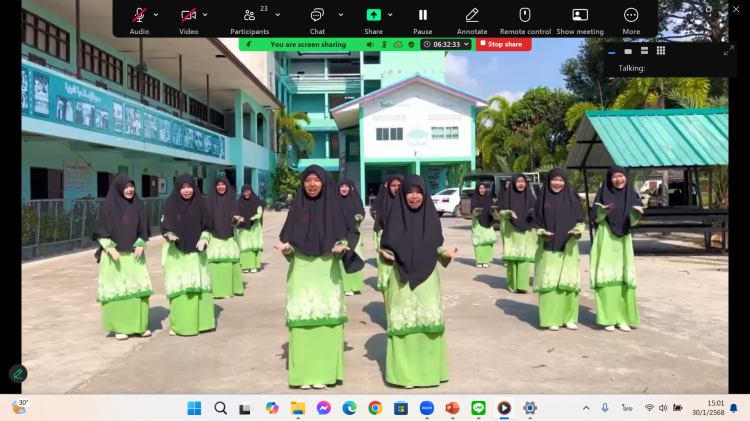Switch the Thai input language indicator

click(627, 408)
